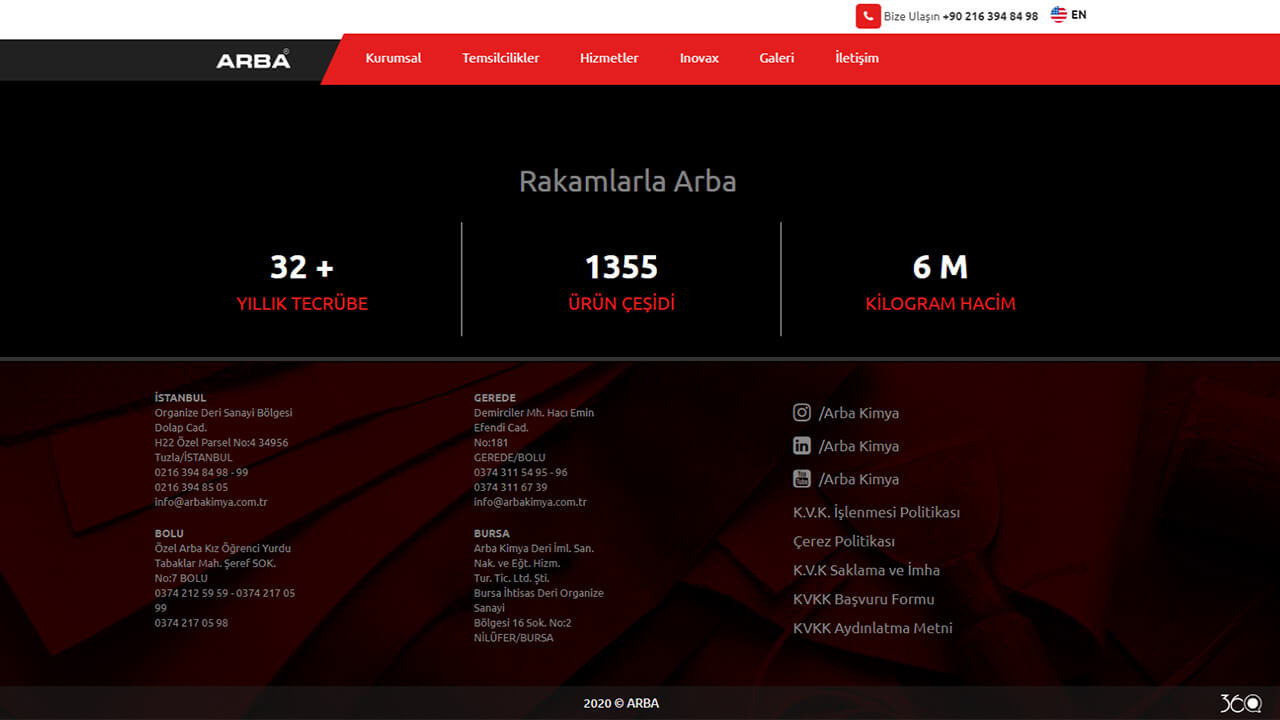Screen dimensions: 1280x720
Task: Go to the Inovax menu item
Action: pos(699,58)
